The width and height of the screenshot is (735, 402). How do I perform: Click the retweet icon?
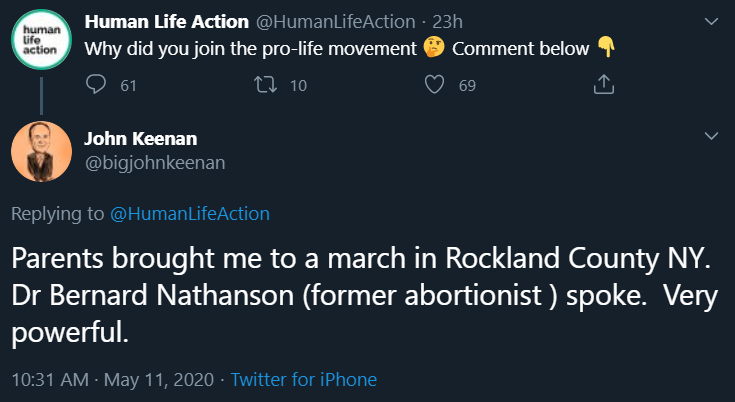(x=265, y=86)
